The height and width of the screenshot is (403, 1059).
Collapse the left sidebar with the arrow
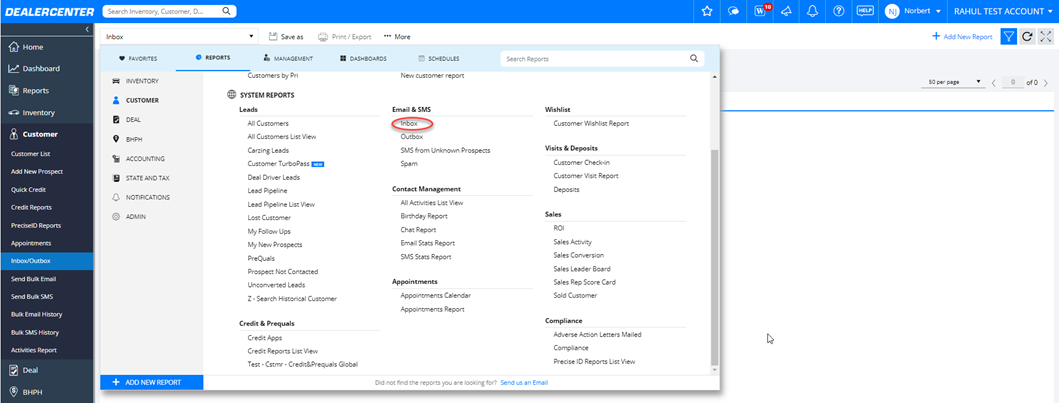[87, 29]
